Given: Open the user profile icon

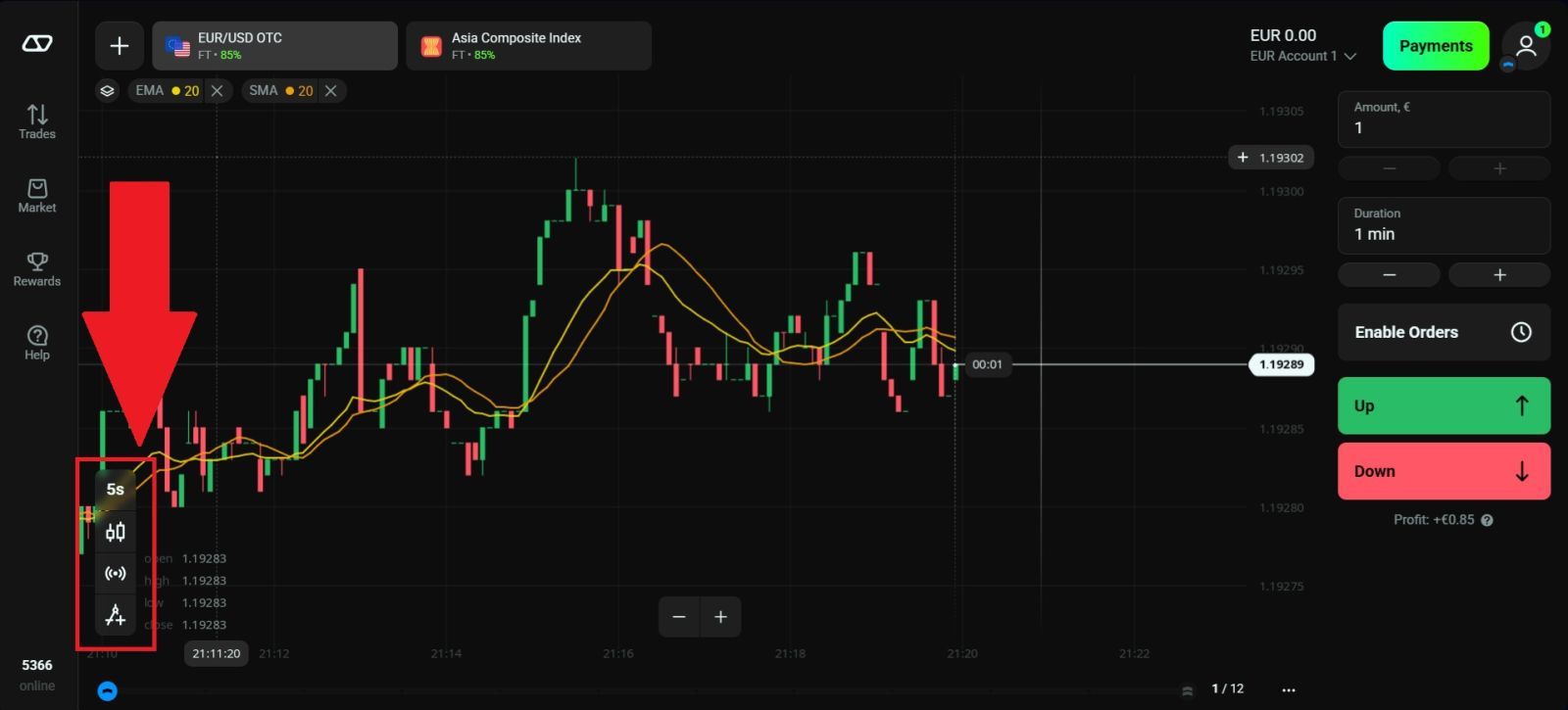Looking at the screenshot, I should 1525,46.
